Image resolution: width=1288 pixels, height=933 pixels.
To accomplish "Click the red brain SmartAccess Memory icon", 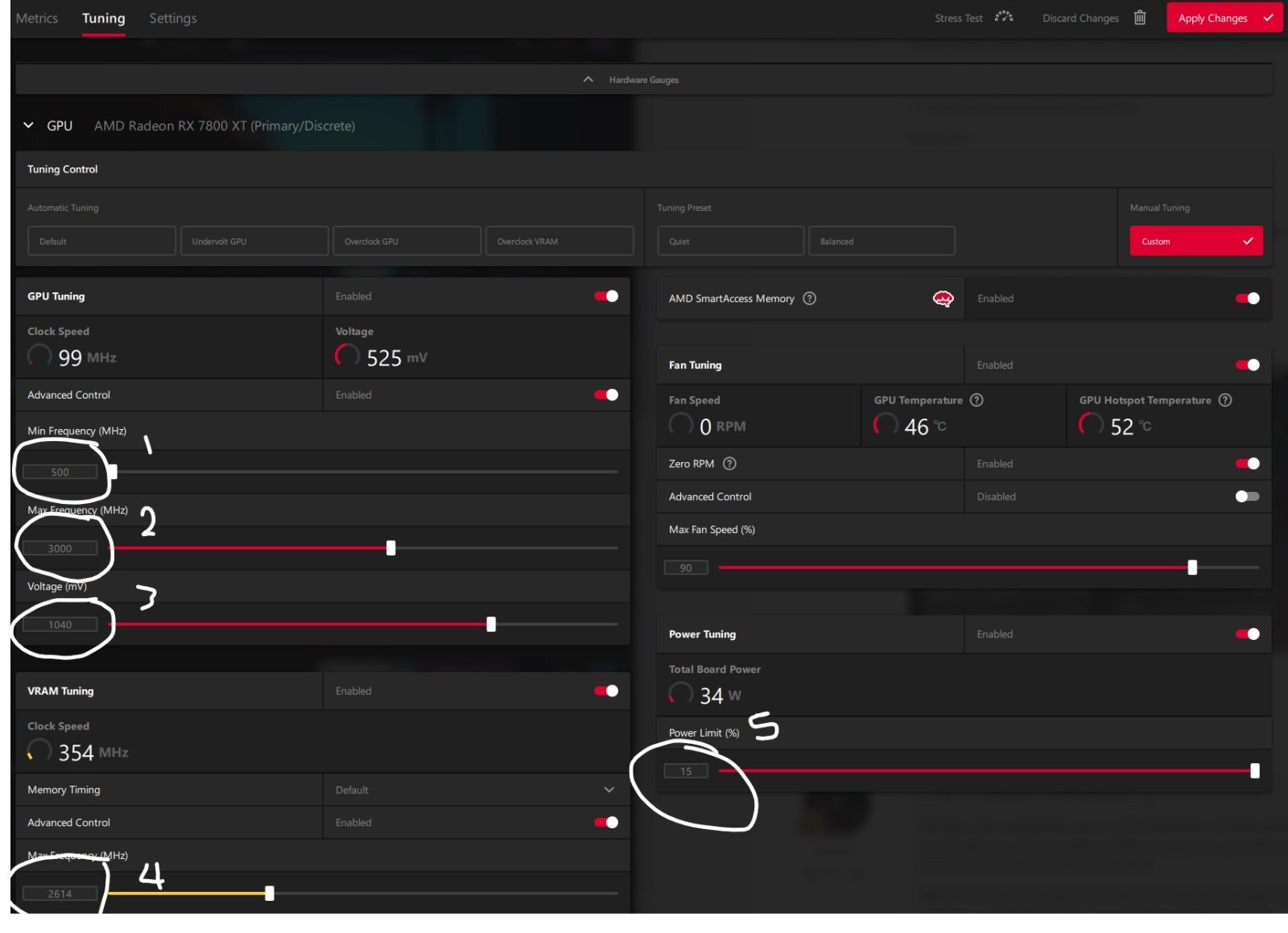I will tap(943, 299).
